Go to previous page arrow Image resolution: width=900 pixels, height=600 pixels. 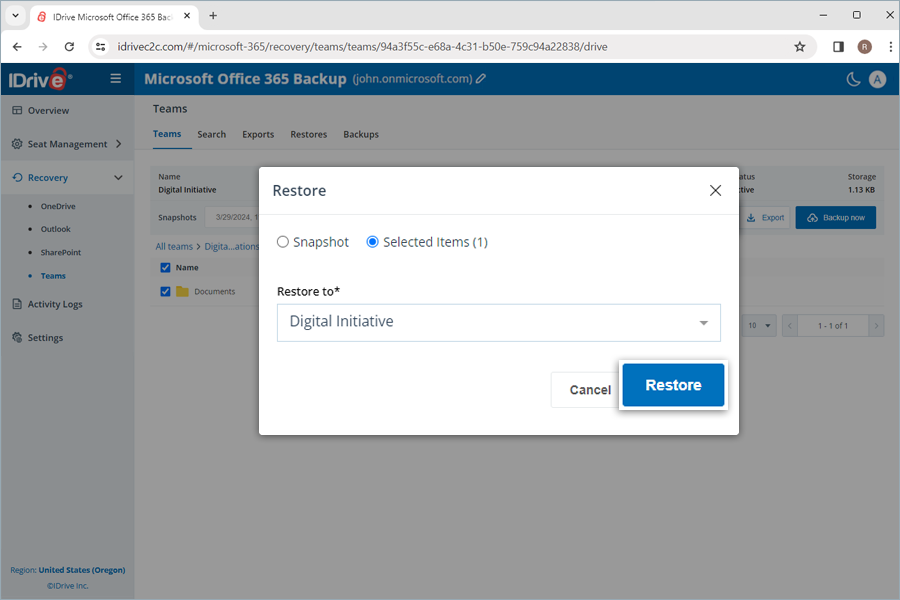coord(790,326)
